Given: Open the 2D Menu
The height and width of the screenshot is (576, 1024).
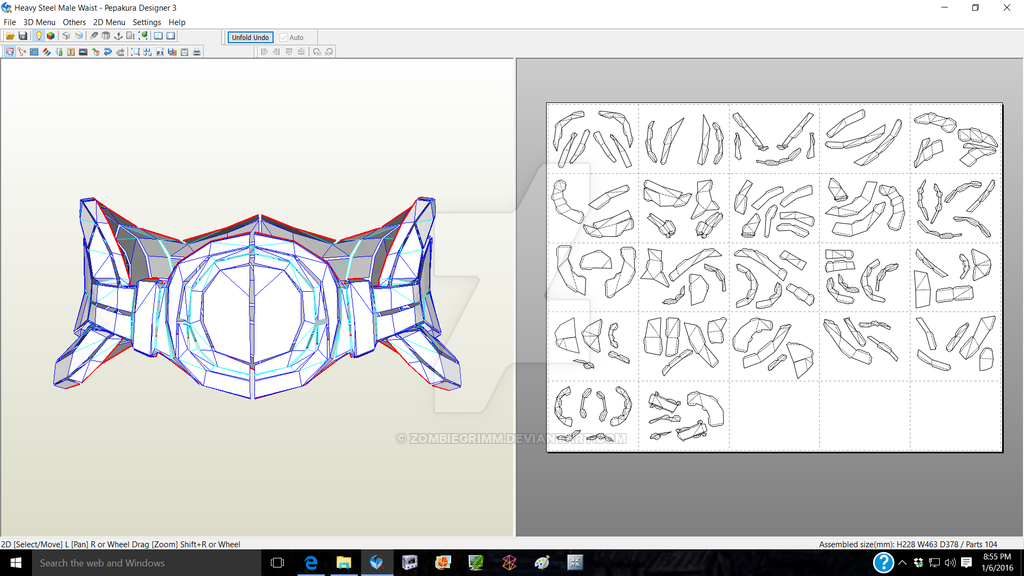Looking at the screenshot, I should click(109, 22).
